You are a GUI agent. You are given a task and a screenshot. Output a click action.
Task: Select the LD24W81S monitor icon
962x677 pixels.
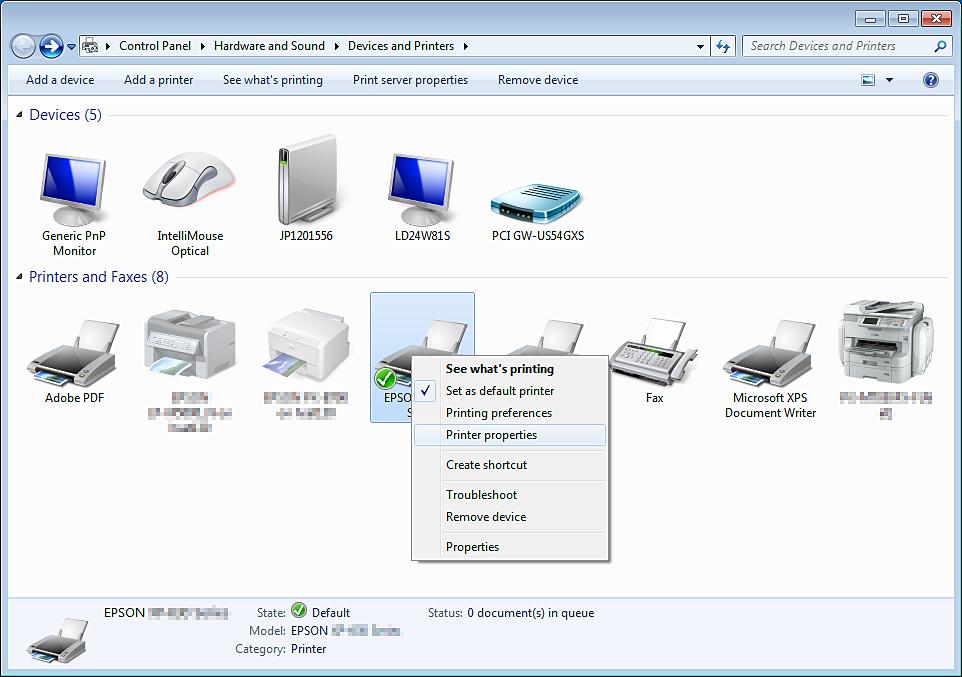pyautogui.click(x=422, y=190)
